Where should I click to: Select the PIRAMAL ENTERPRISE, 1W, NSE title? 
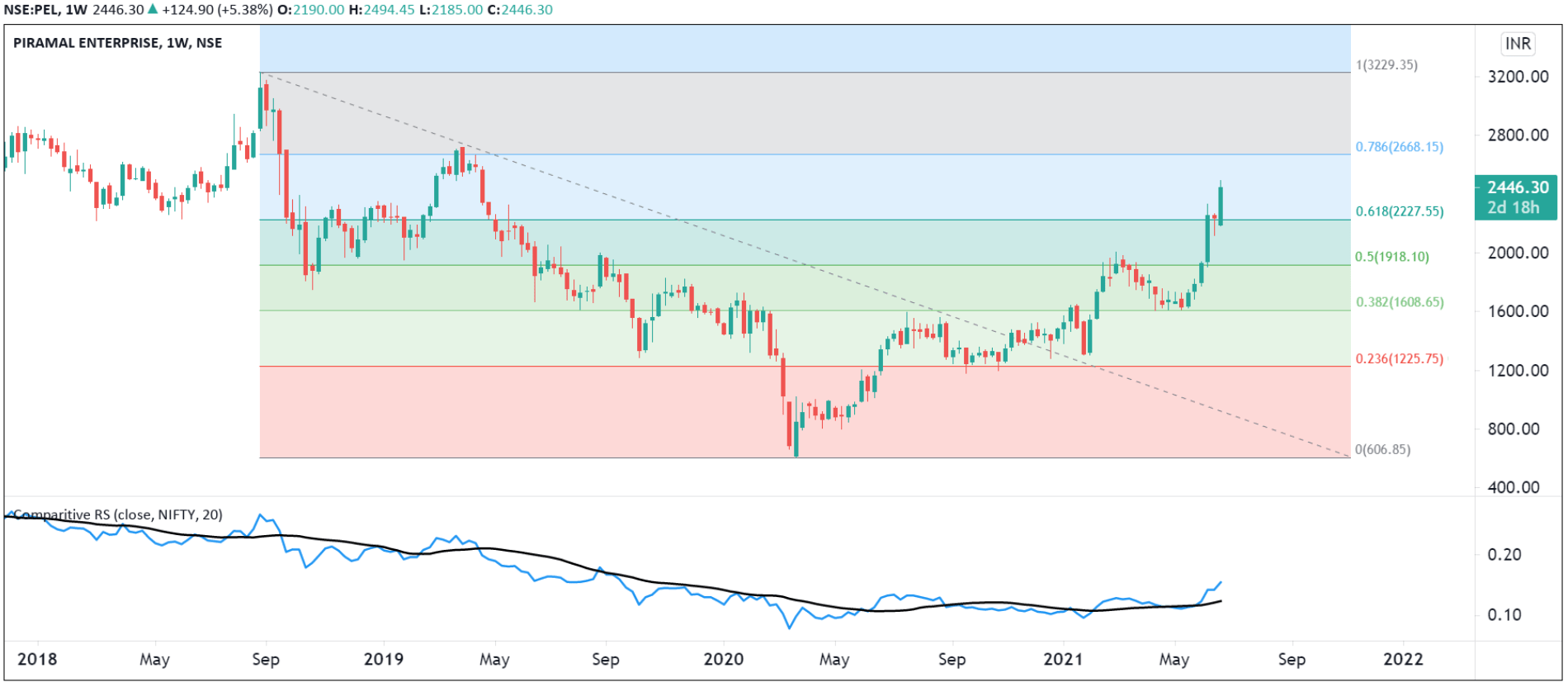(118, 43)
